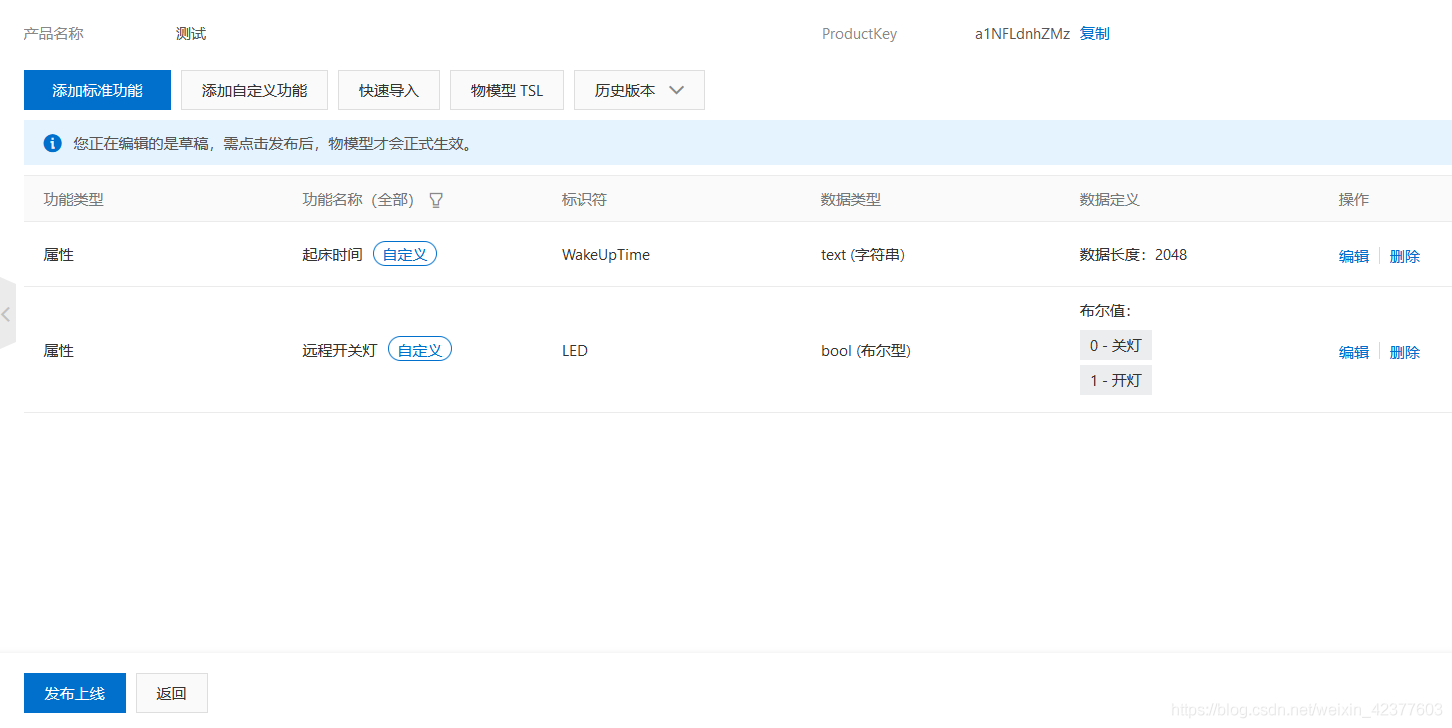Click the 布尔值： label
Viewport: 1452px width, 728px height.
pos(1105,311)
